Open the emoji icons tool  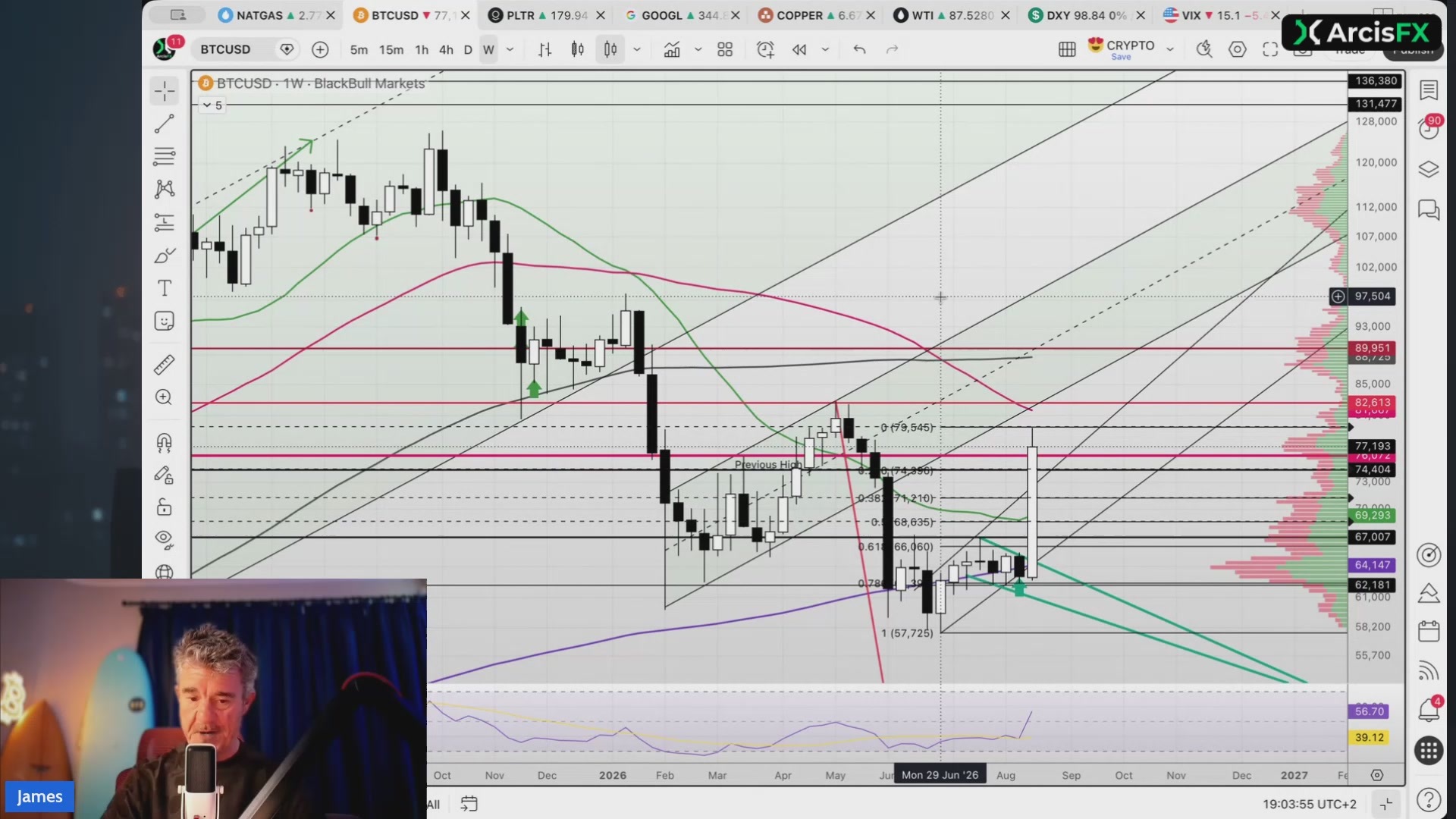click(165, 321)
